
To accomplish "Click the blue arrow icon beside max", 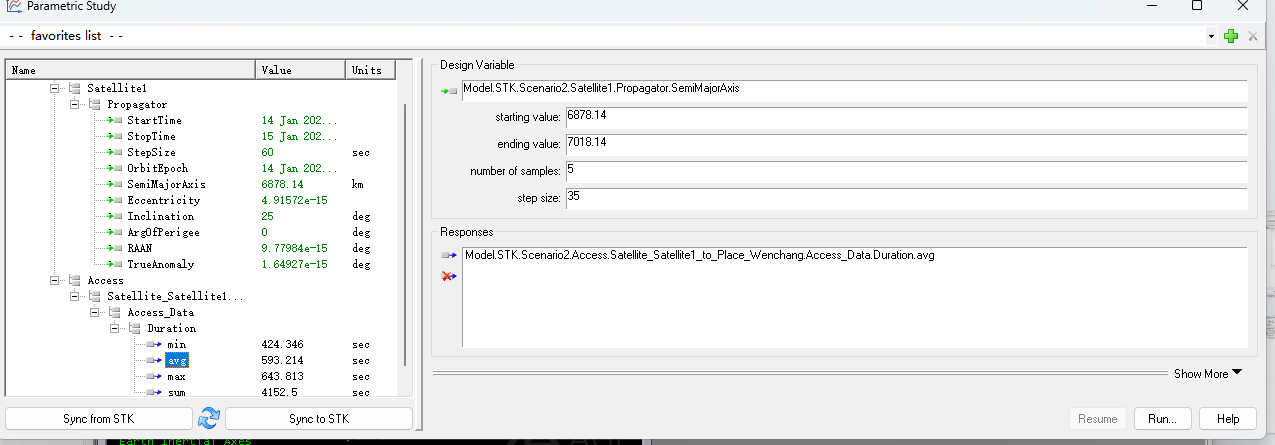I will click(154, 376).
